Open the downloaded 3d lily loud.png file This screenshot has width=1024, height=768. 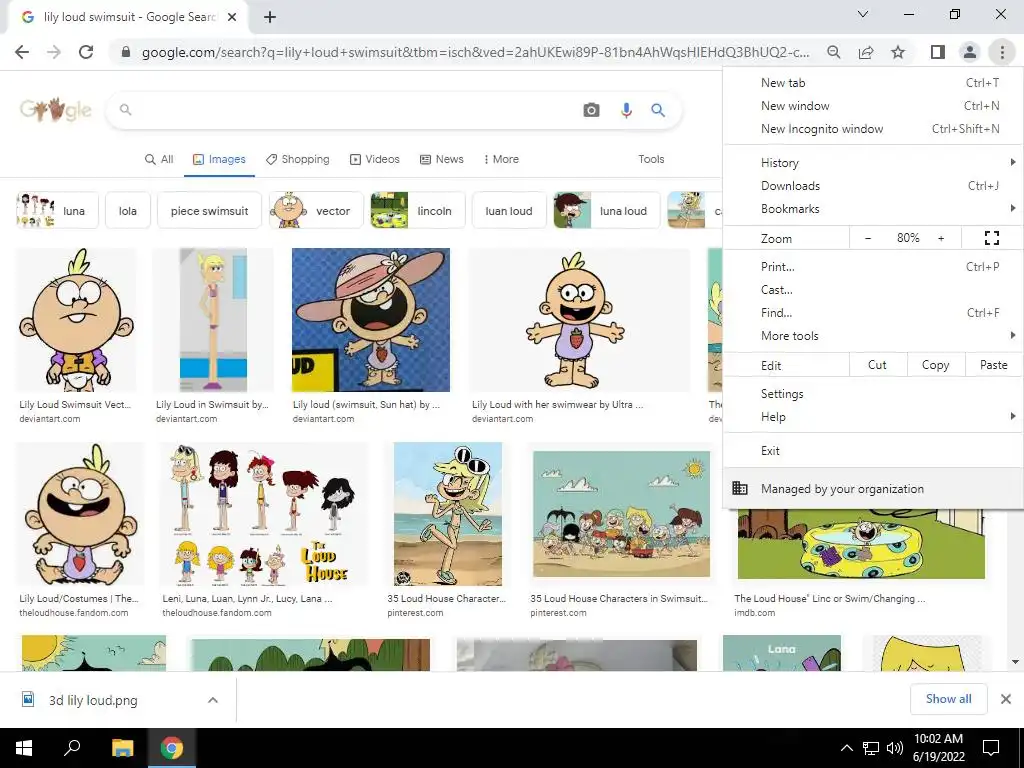click(x=93, y=700)
